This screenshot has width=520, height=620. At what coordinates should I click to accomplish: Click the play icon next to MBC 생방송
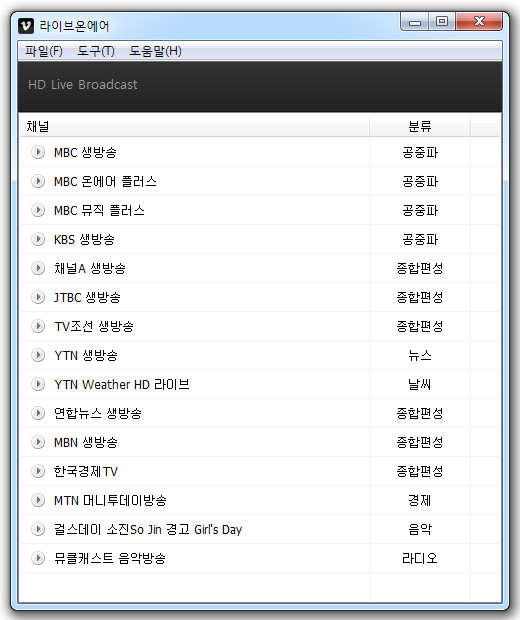pos(38,152)
